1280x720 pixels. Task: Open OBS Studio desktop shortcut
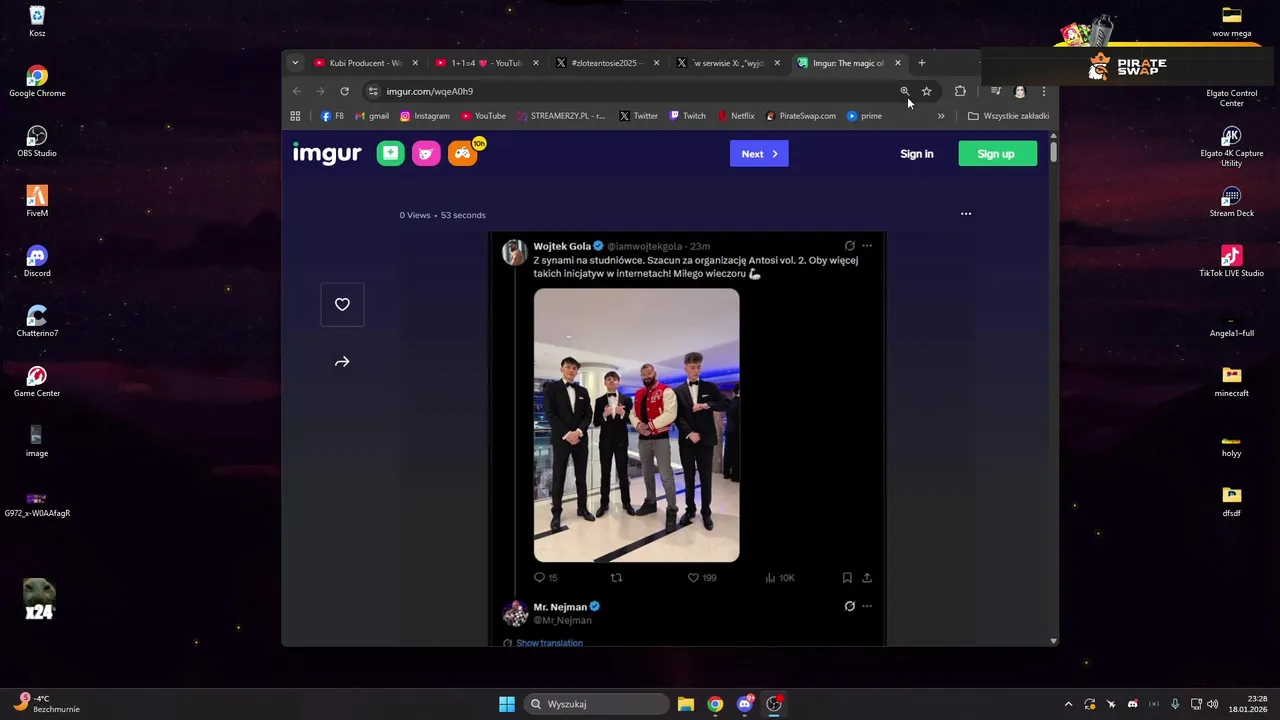[37, 141]
